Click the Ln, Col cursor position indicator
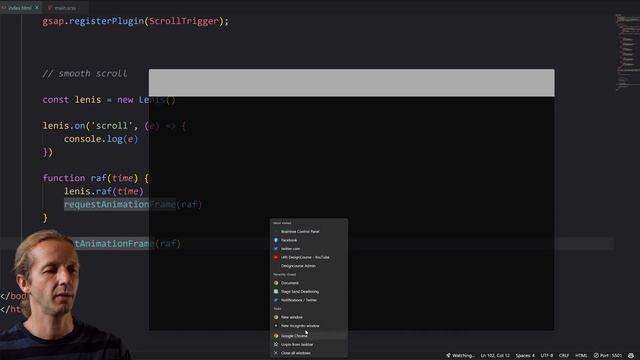This screenshot has width=640, height=360. click(495, 356)
